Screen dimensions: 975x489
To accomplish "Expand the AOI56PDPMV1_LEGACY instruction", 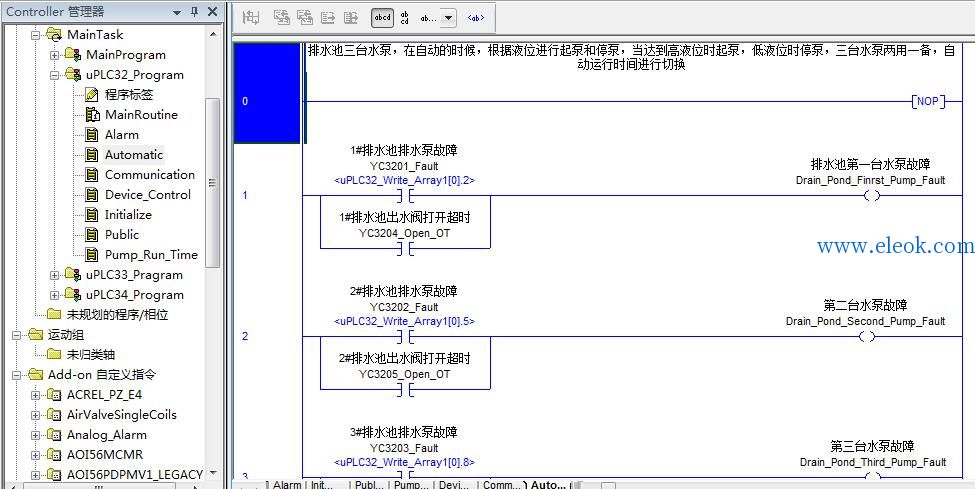I will (x=35, y=475).
